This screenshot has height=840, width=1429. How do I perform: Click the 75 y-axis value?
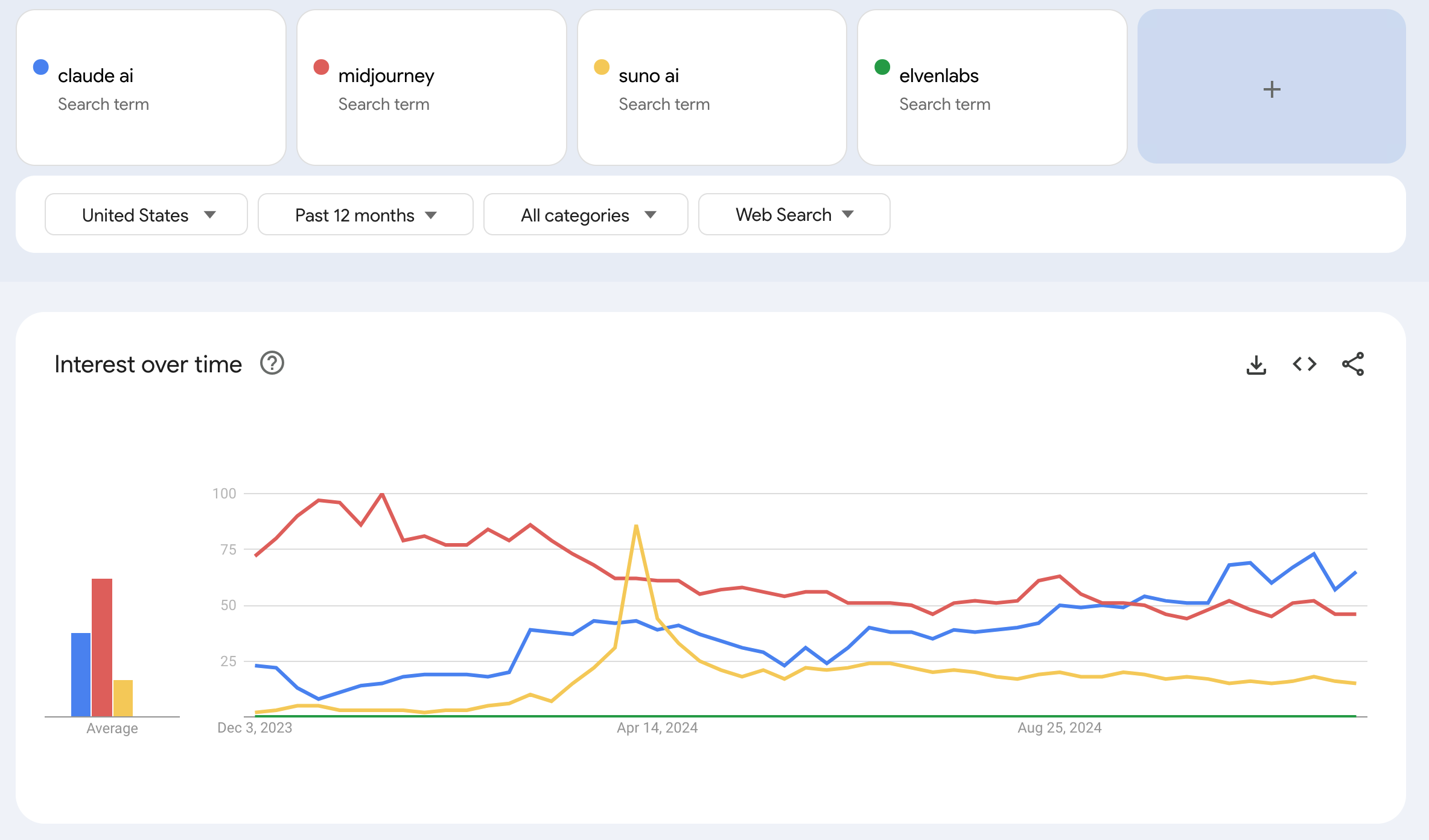click(x=228, y=549)
